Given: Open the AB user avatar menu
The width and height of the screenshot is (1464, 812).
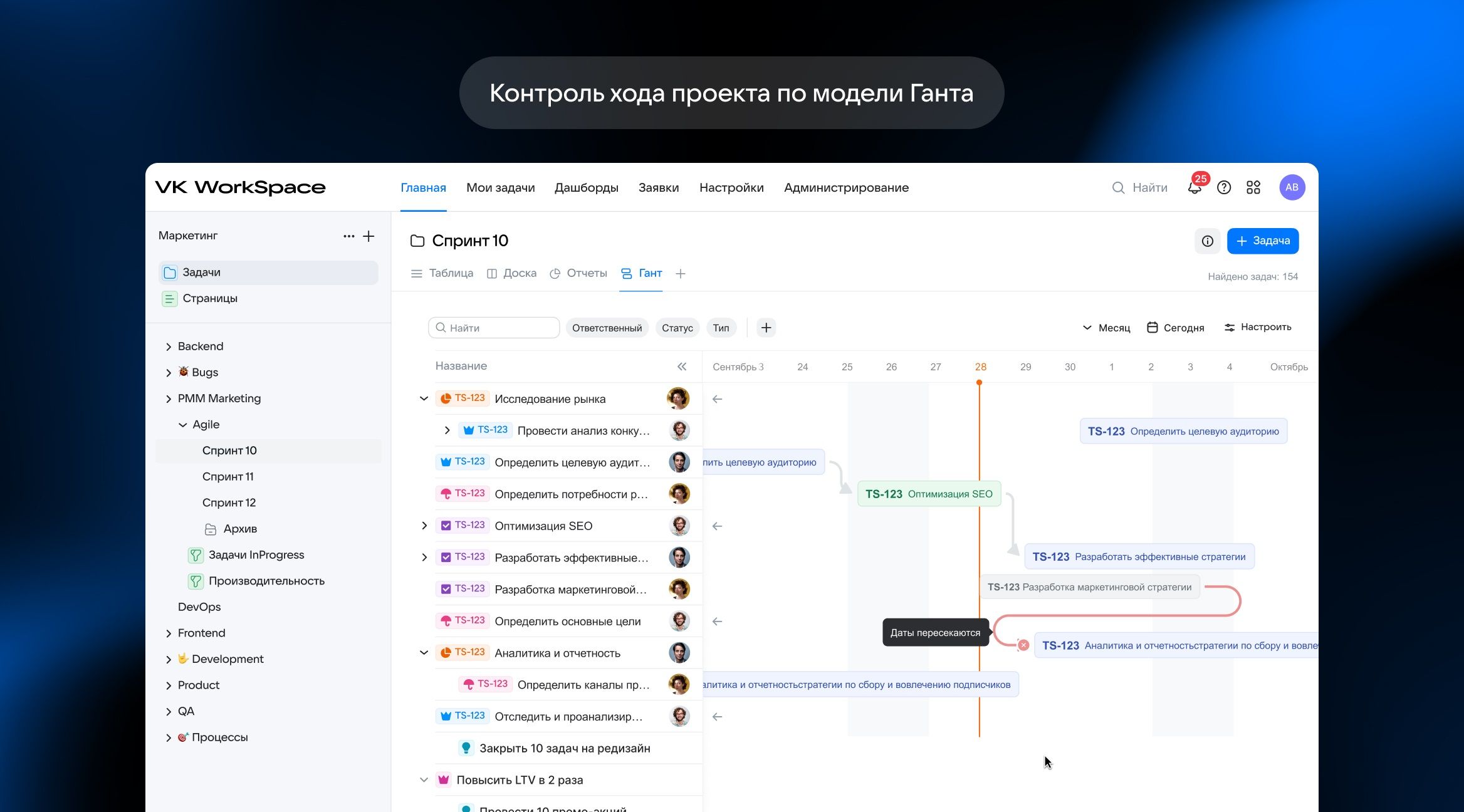Looking at the screenshot, I should point(1292,187).
